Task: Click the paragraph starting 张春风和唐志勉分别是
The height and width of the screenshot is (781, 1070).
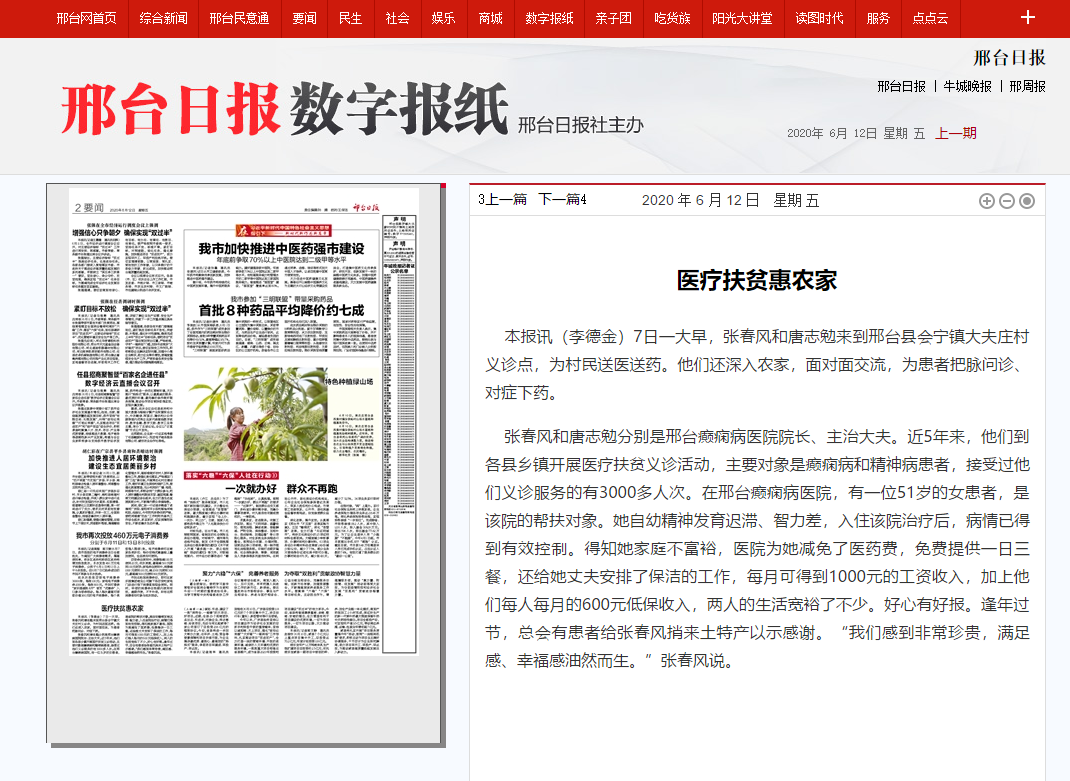Action: click(757, 548)
